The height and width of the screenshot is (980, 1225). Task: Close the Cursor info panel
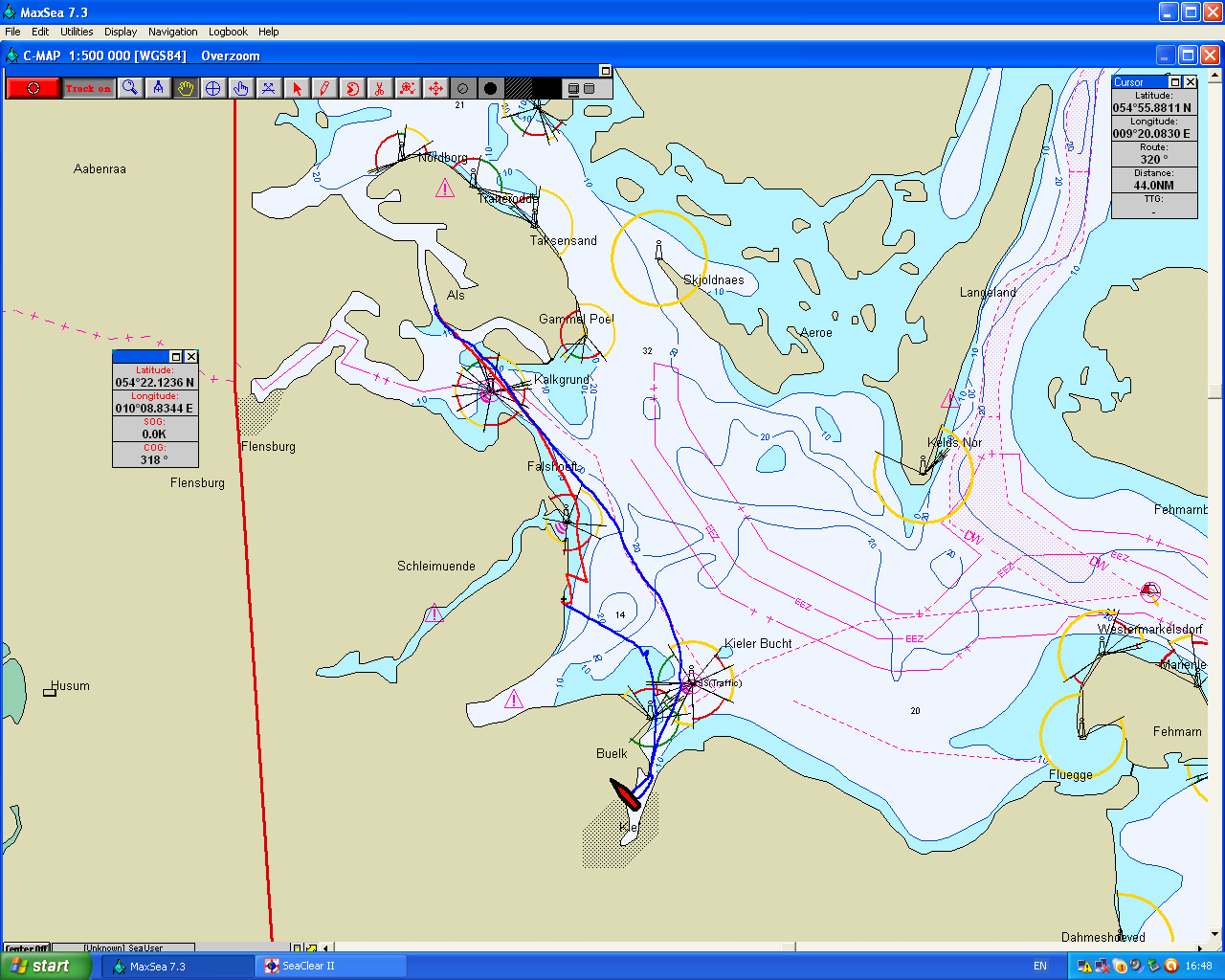[1191, 82]
